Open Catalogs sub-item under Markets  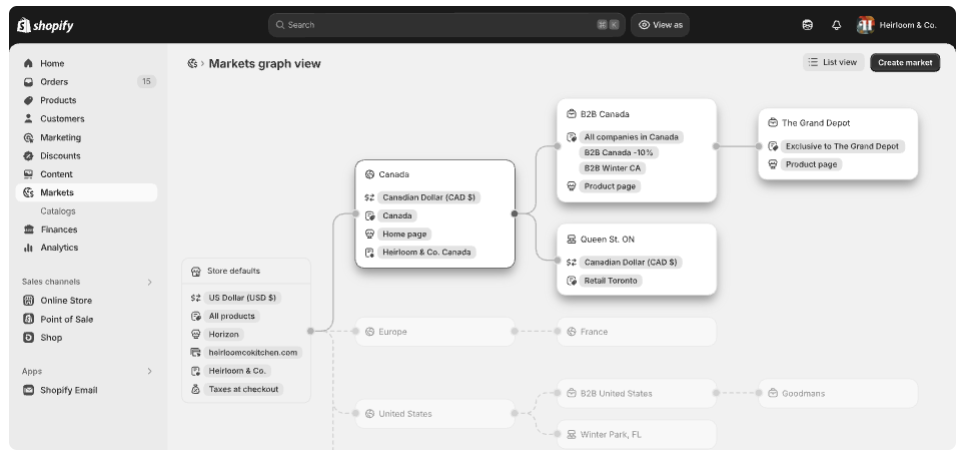pyautogui.click(x=58, y=211)
